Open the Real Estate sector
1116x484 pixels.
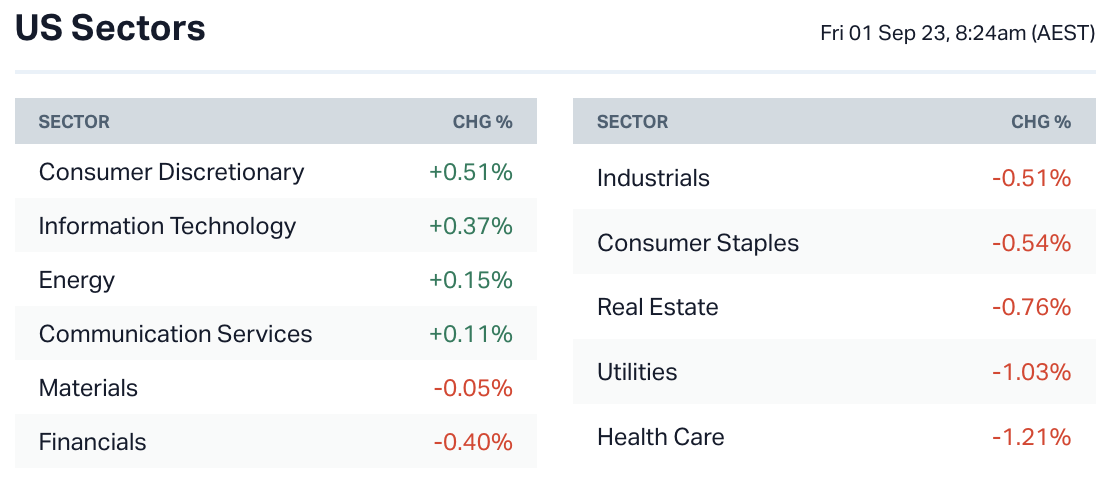657,307
